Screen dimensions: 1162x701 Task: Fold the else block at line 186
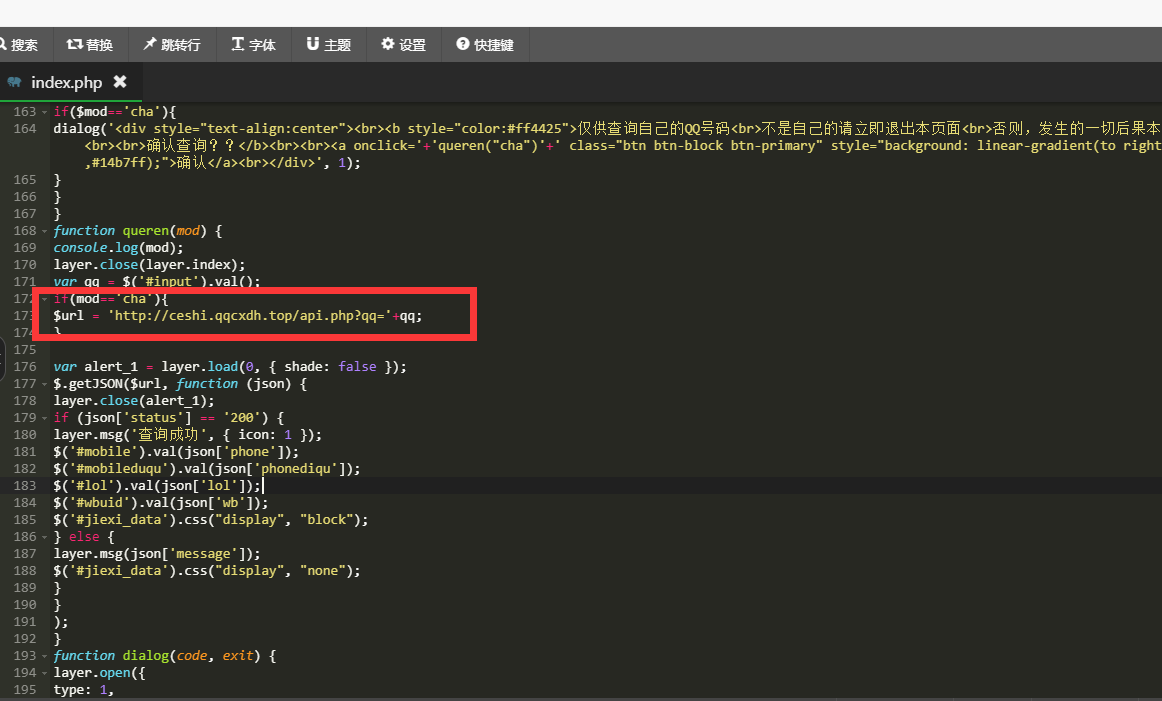coord(45,537)
